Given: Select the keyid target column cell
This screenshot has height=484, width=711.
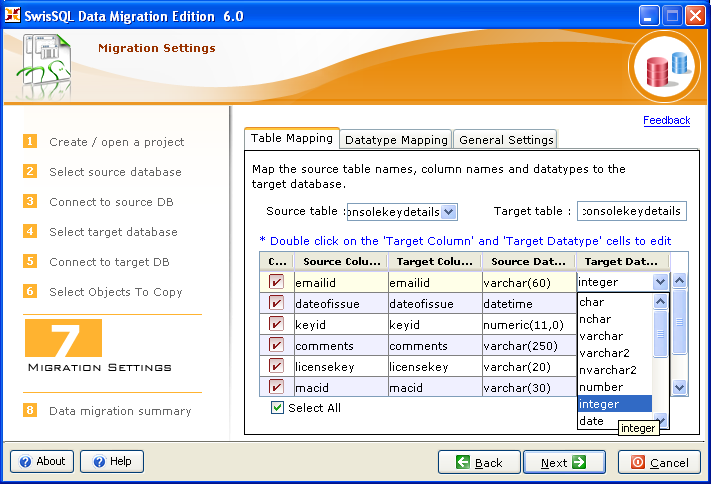Looking at the screenshot, I should click(x=435, y=325).
